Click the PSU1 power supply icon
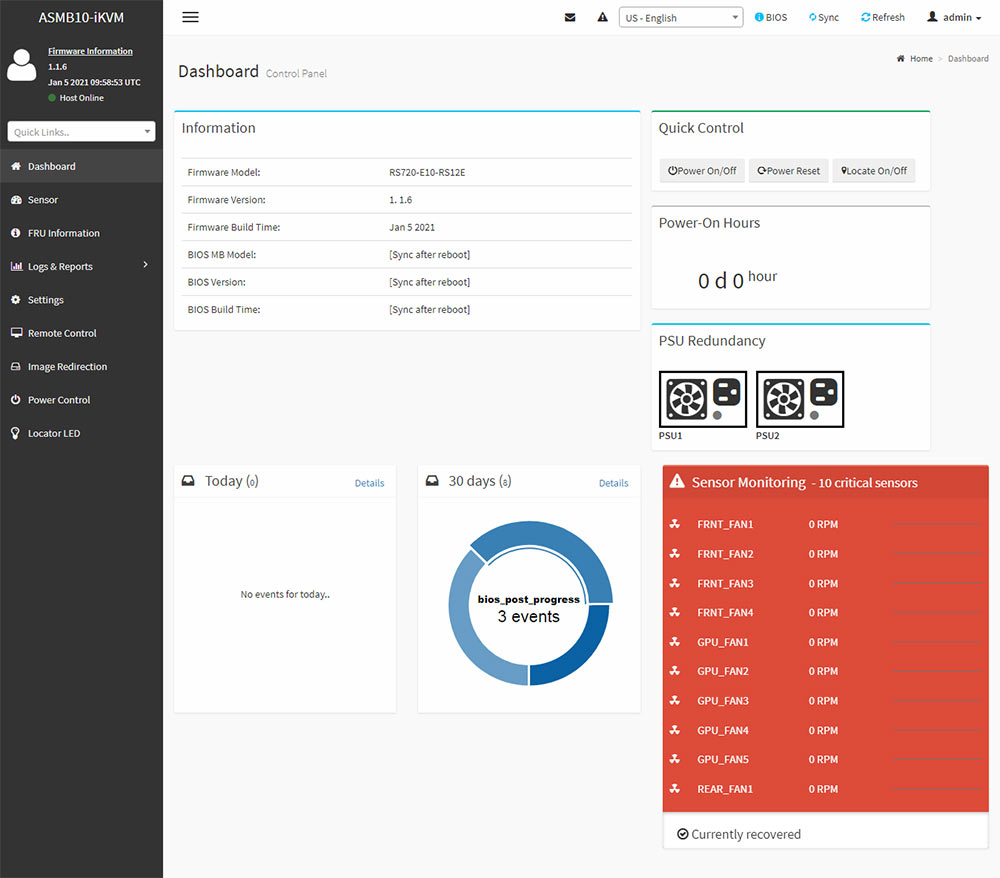This screenshot has width=1000, height=878. point(701,399)
